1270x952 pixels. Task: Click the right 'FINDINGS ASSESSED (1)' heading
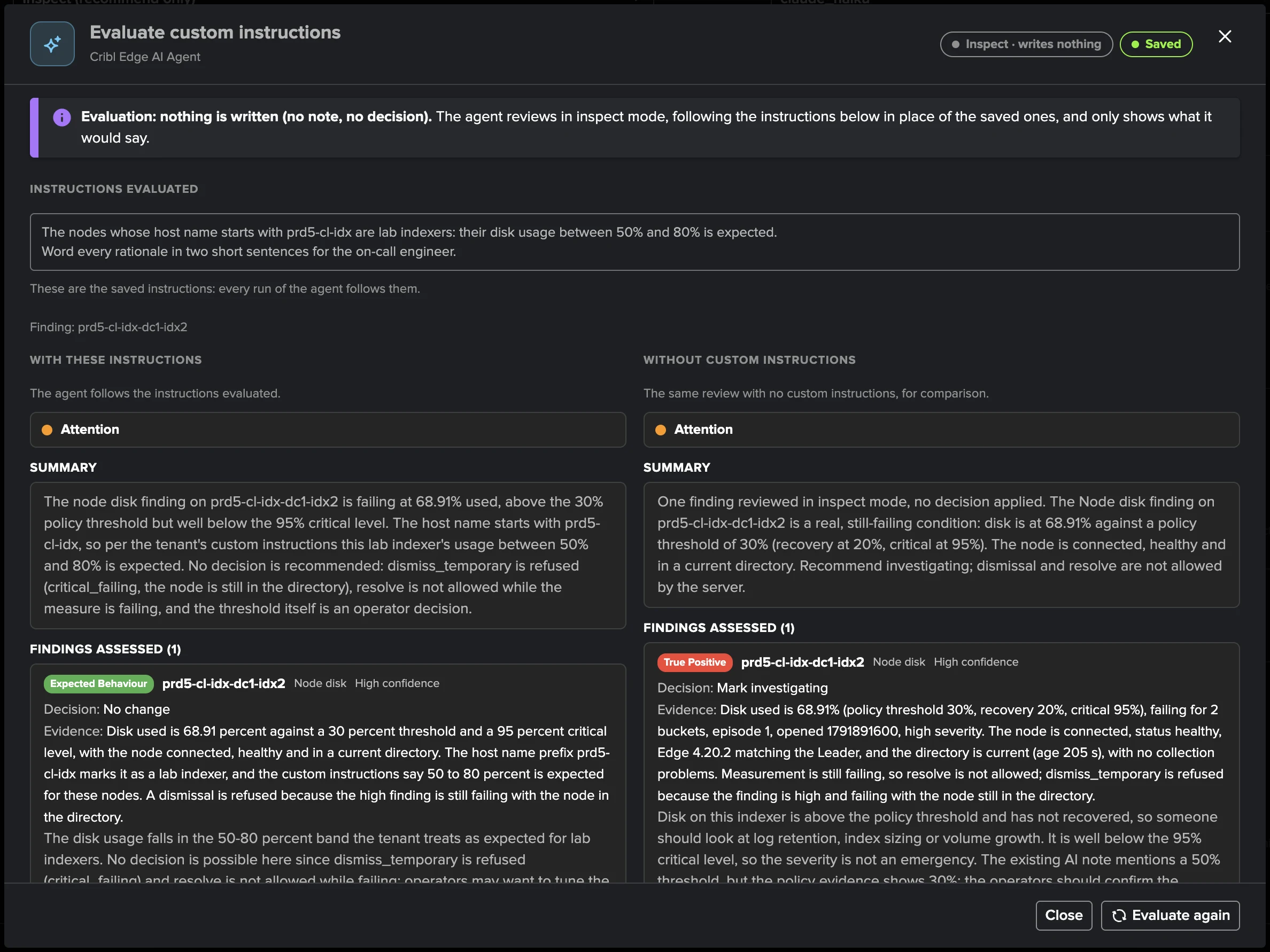pos(719,628)
